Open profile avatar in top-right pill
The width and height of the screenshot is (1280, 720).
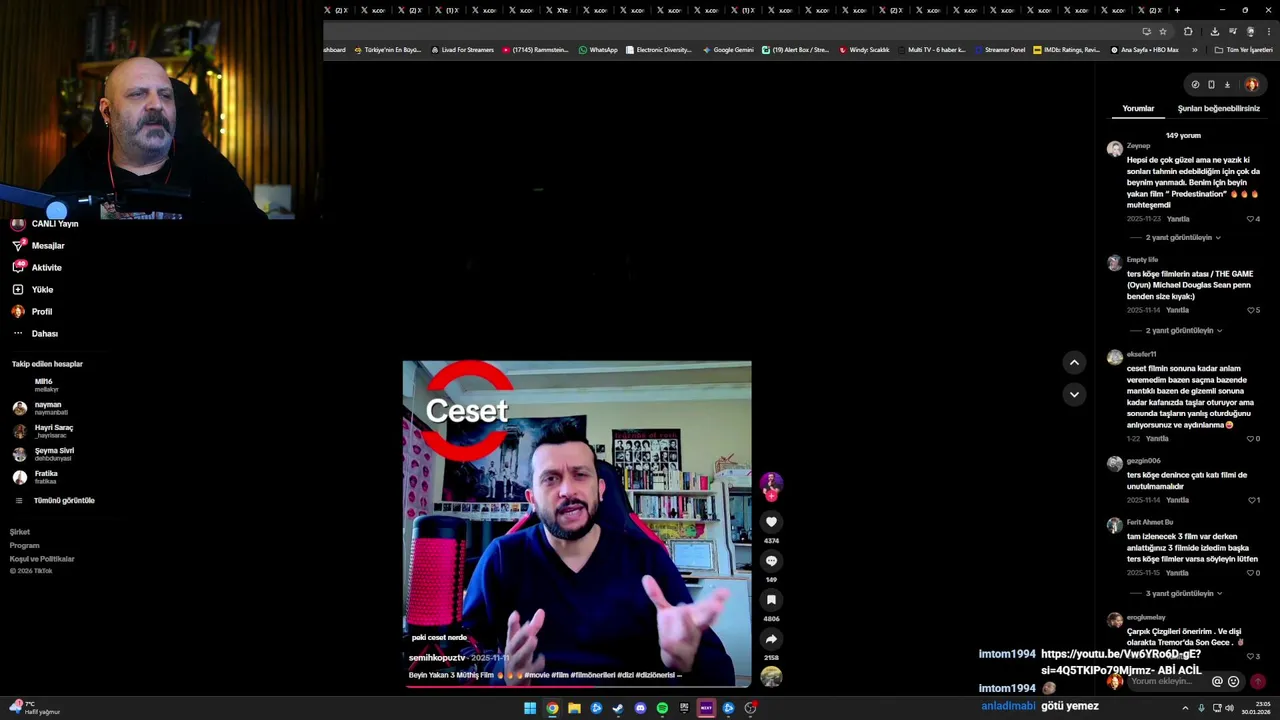click(1251, 85)
